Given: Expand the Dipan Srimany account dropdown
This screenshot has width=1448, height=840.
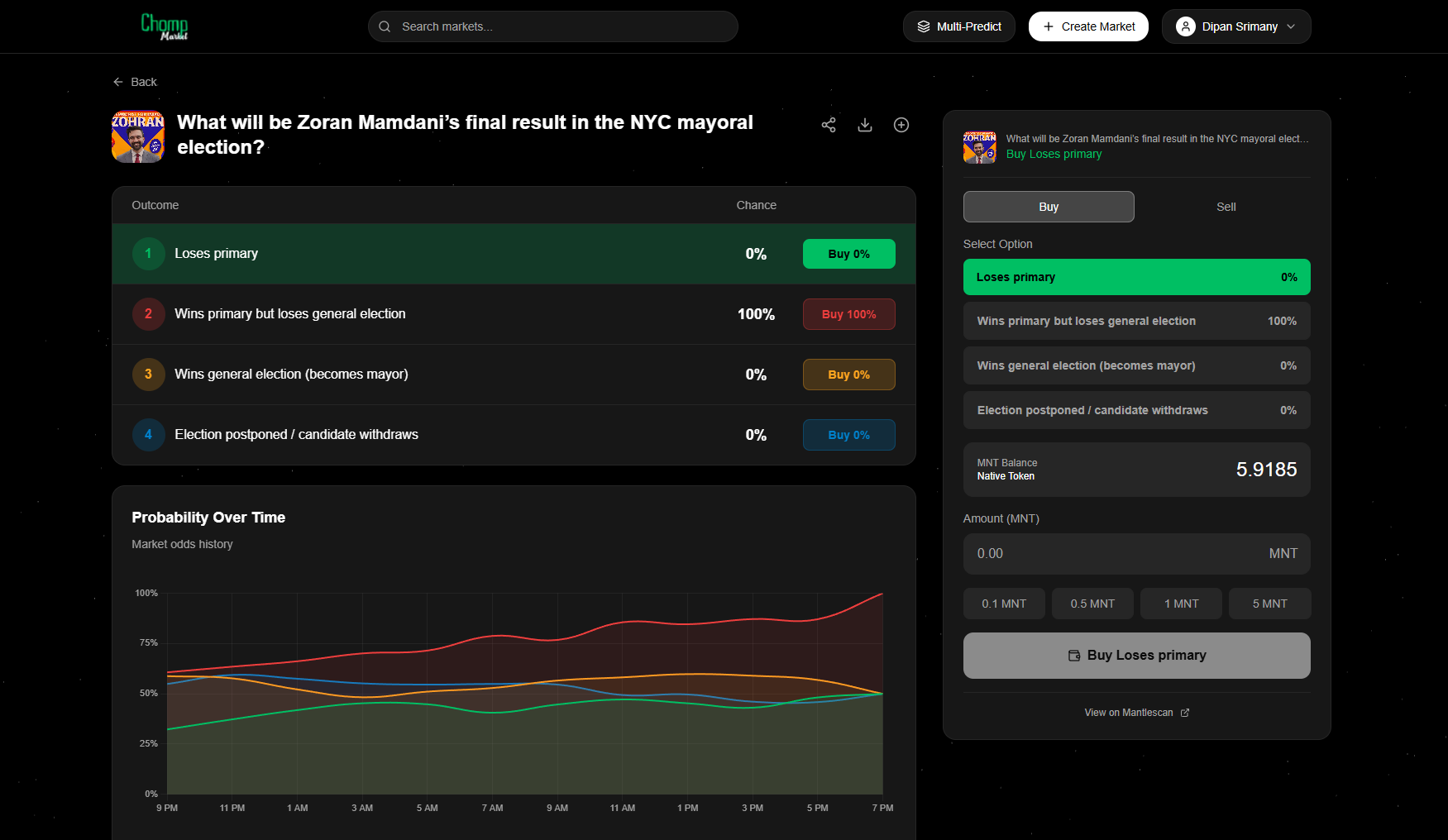Looking at the screenshot, I should point(1291,26).
